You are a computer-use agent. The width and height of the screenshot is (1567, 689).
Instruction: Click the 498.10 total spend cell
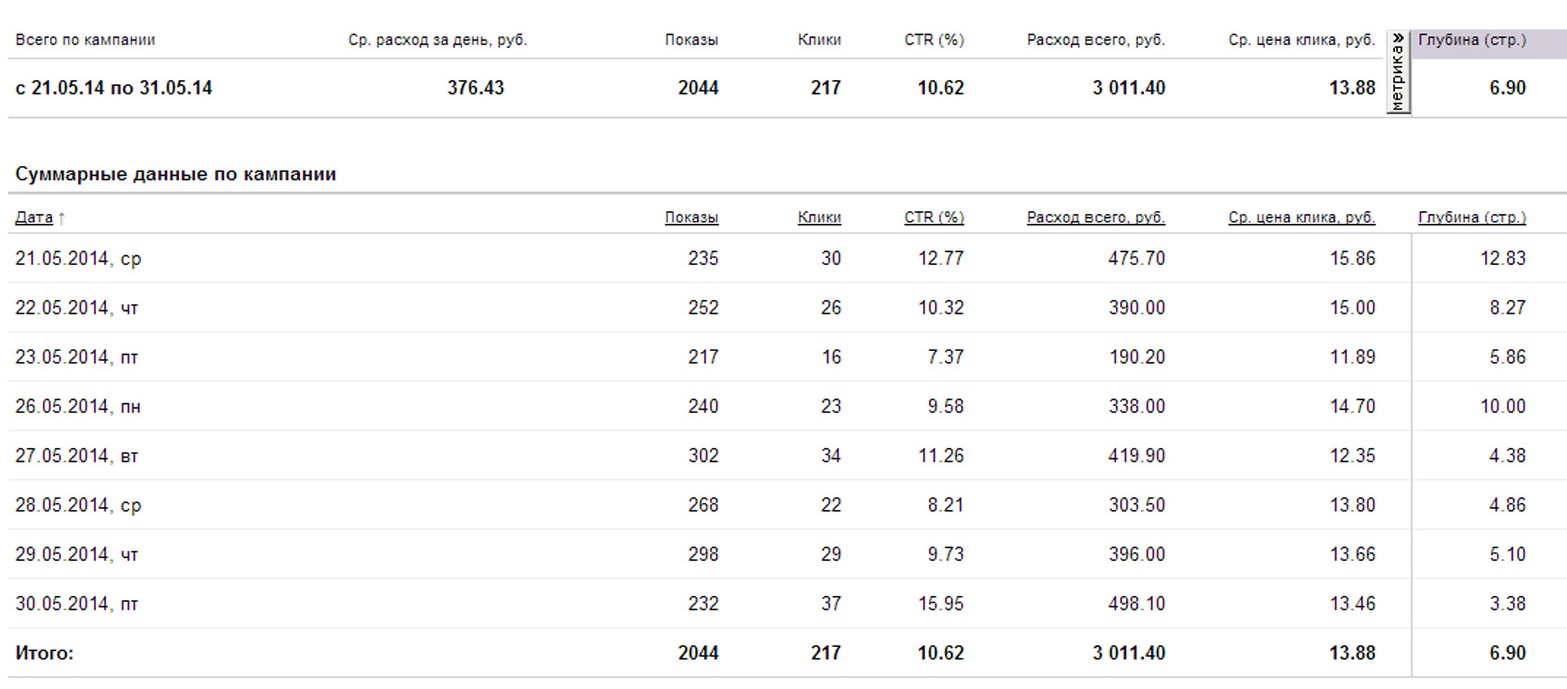click(1136, 604)
